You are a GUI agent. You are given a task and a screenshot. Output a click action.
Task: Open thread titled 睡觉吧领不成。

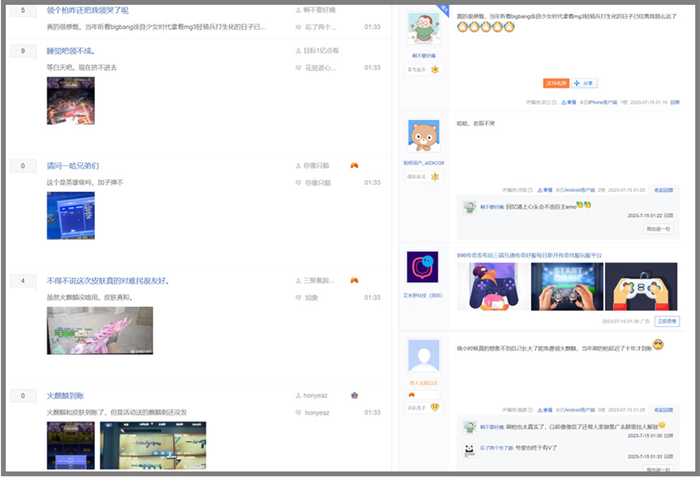pyautogui.click(x=70, y=50)
